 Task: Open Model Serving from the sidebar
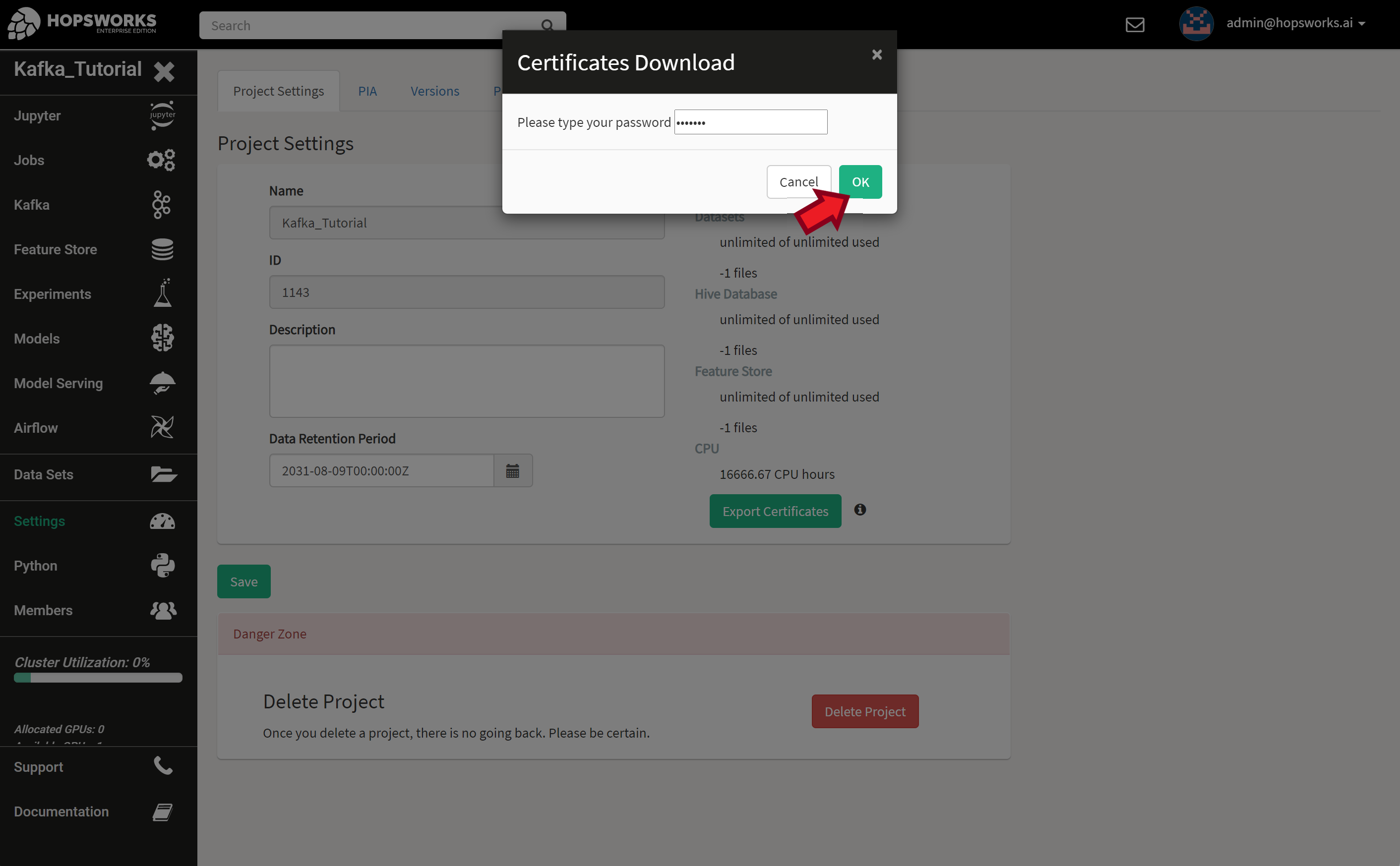[x=58, y=383]
